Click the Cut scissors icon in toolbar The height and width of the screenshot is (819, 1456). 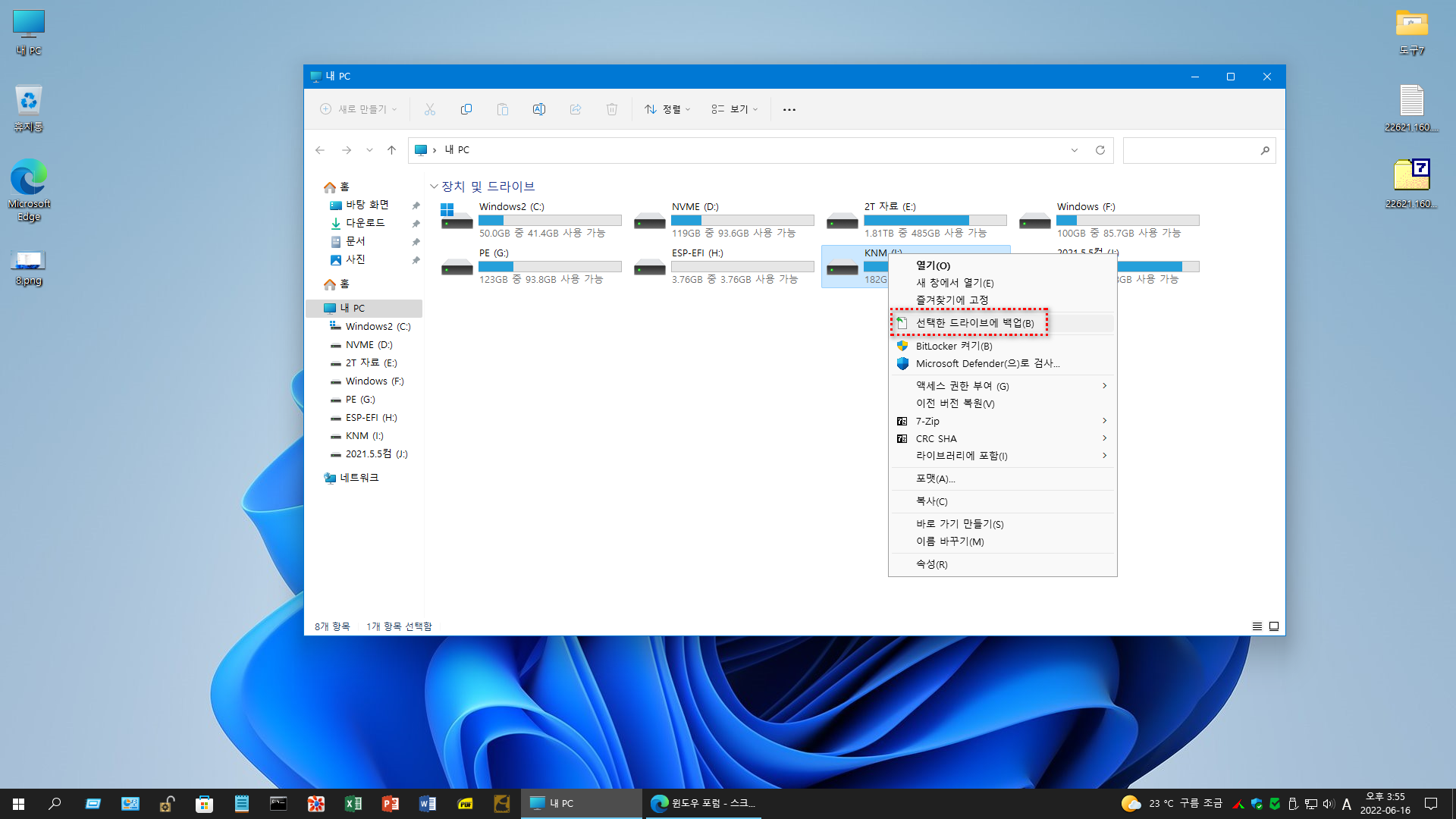pos(430,109)
